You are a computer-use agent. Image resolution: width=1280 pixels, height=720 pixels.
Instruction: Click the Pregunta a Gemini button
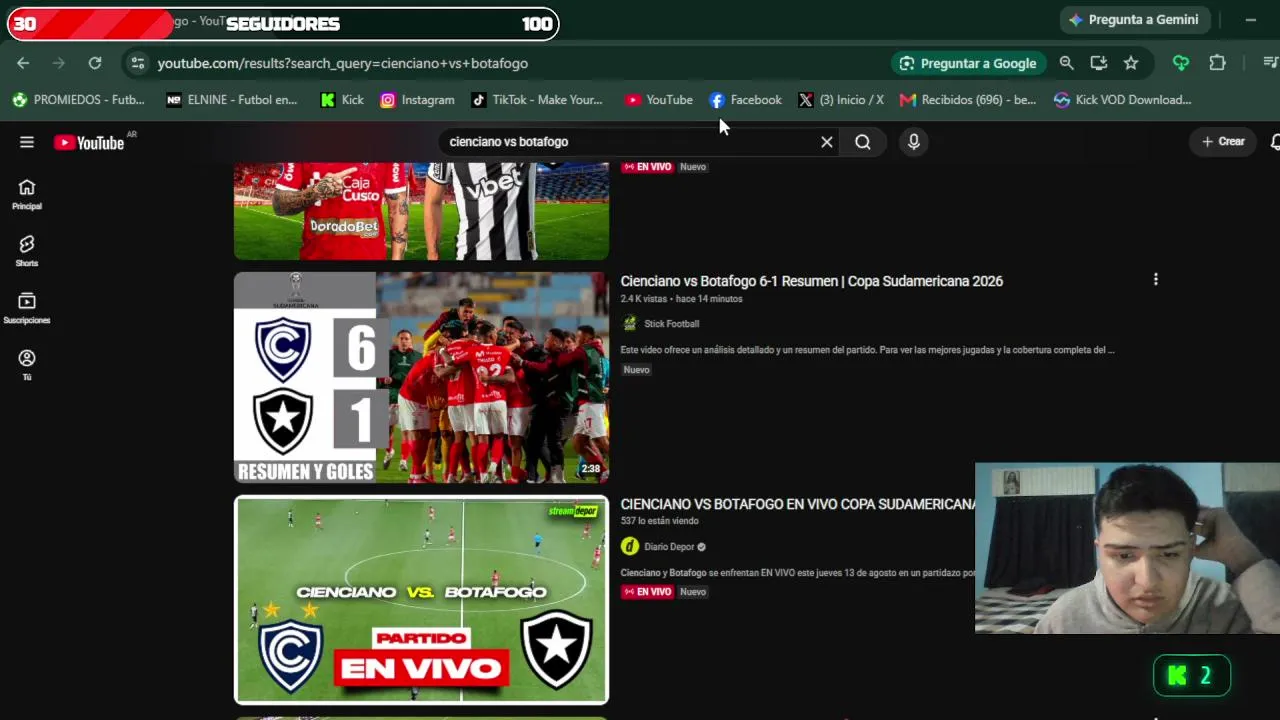point(1135,20)
